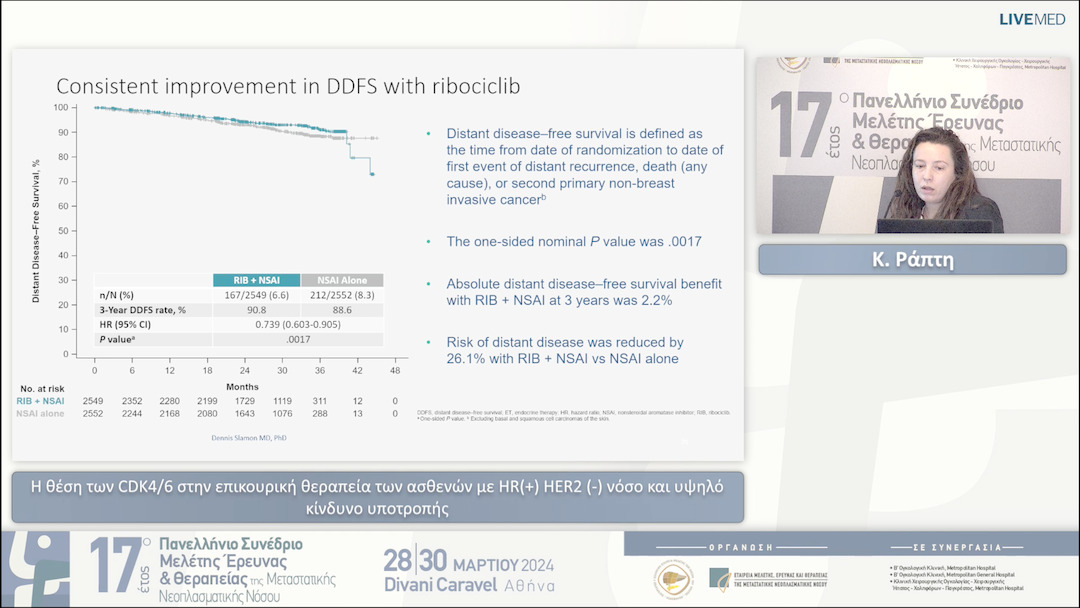Click the .0017 value in the table
Screen dimensions: 1080x608
coord(298,339)
